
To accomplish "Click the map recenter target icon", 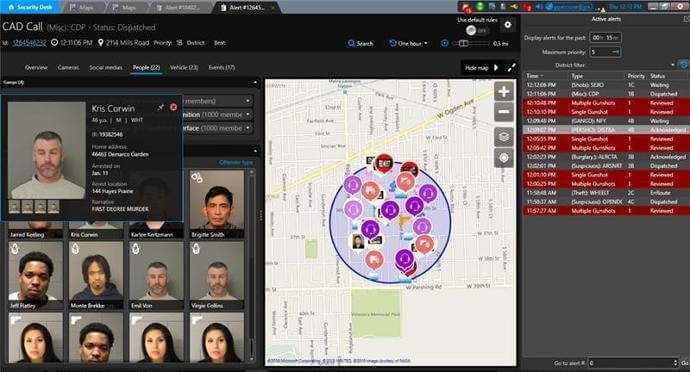I will pyautogui.click(x=504, y=158).
